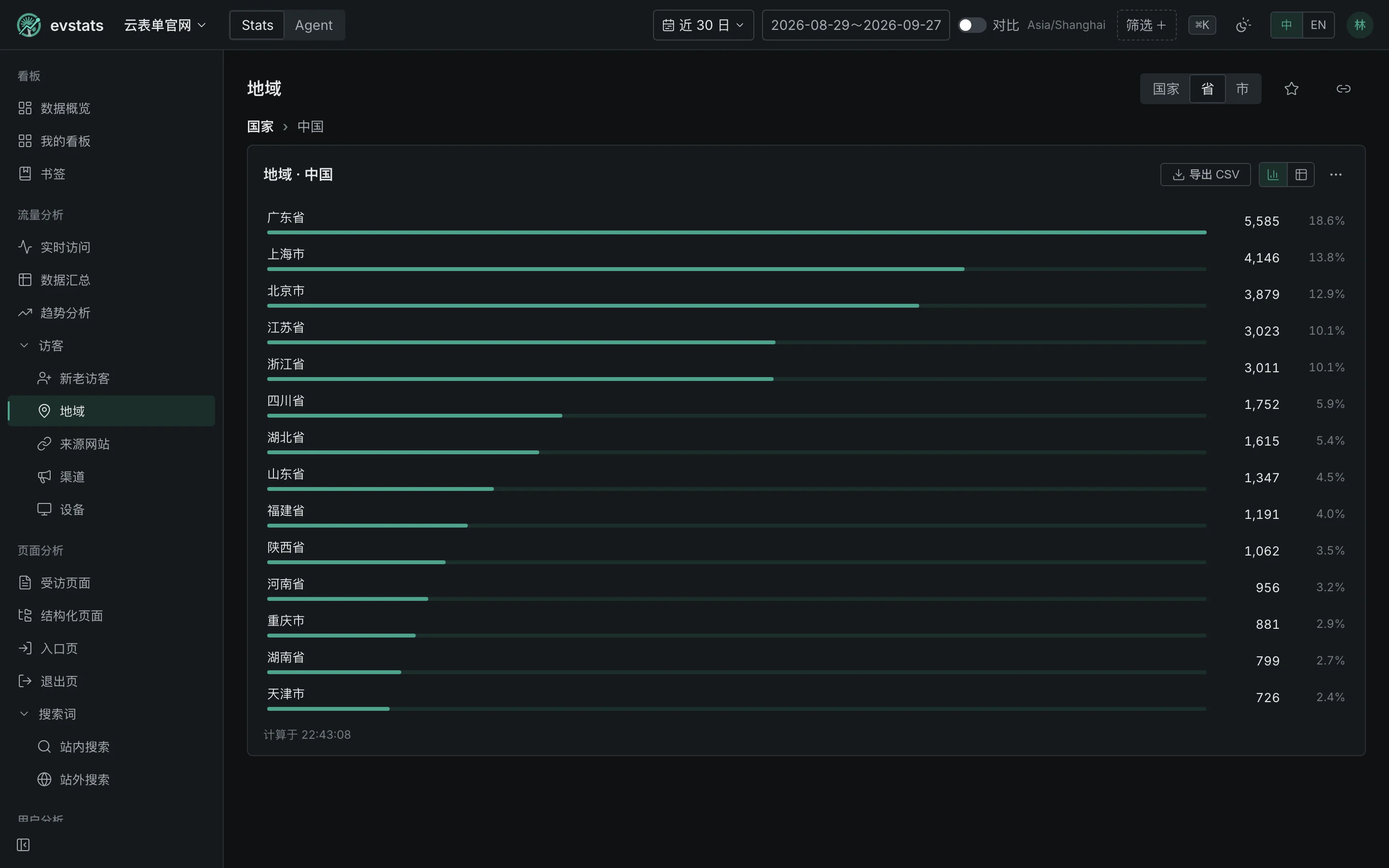Viewport: 1389px width, 868px height.
Task: Click the date range field 2026-08-29～2026-09-27
Action: point(856,25)
